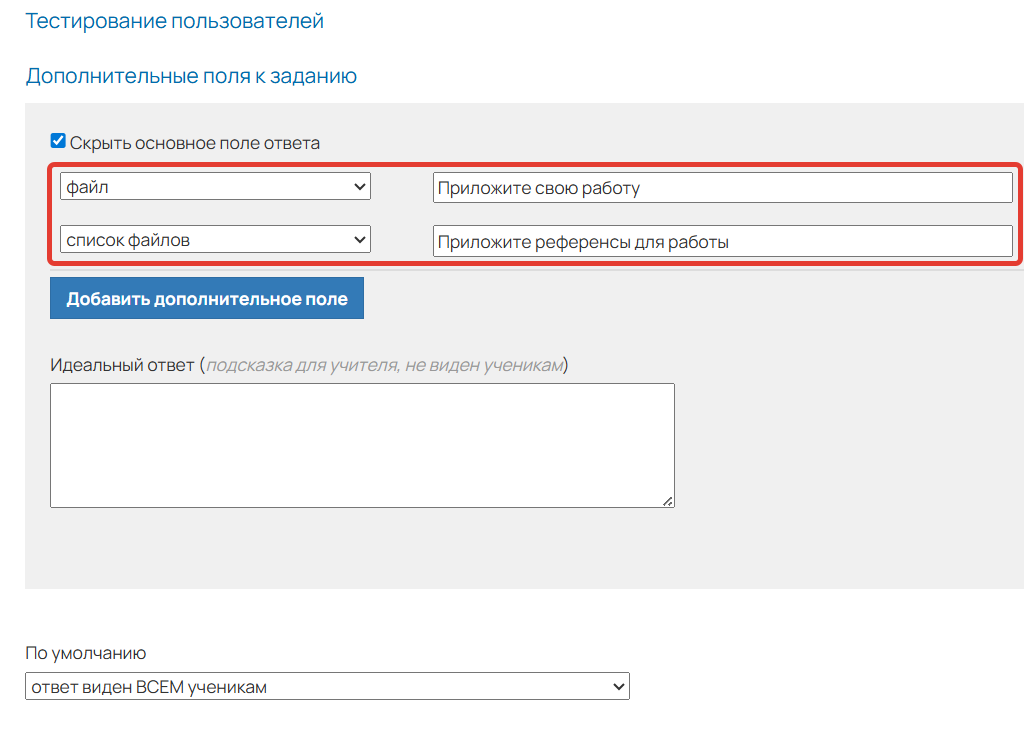This screenshot has height=733, width=1024.
Task: Grab the resize handle of the answer textarea
Action: 668,501
